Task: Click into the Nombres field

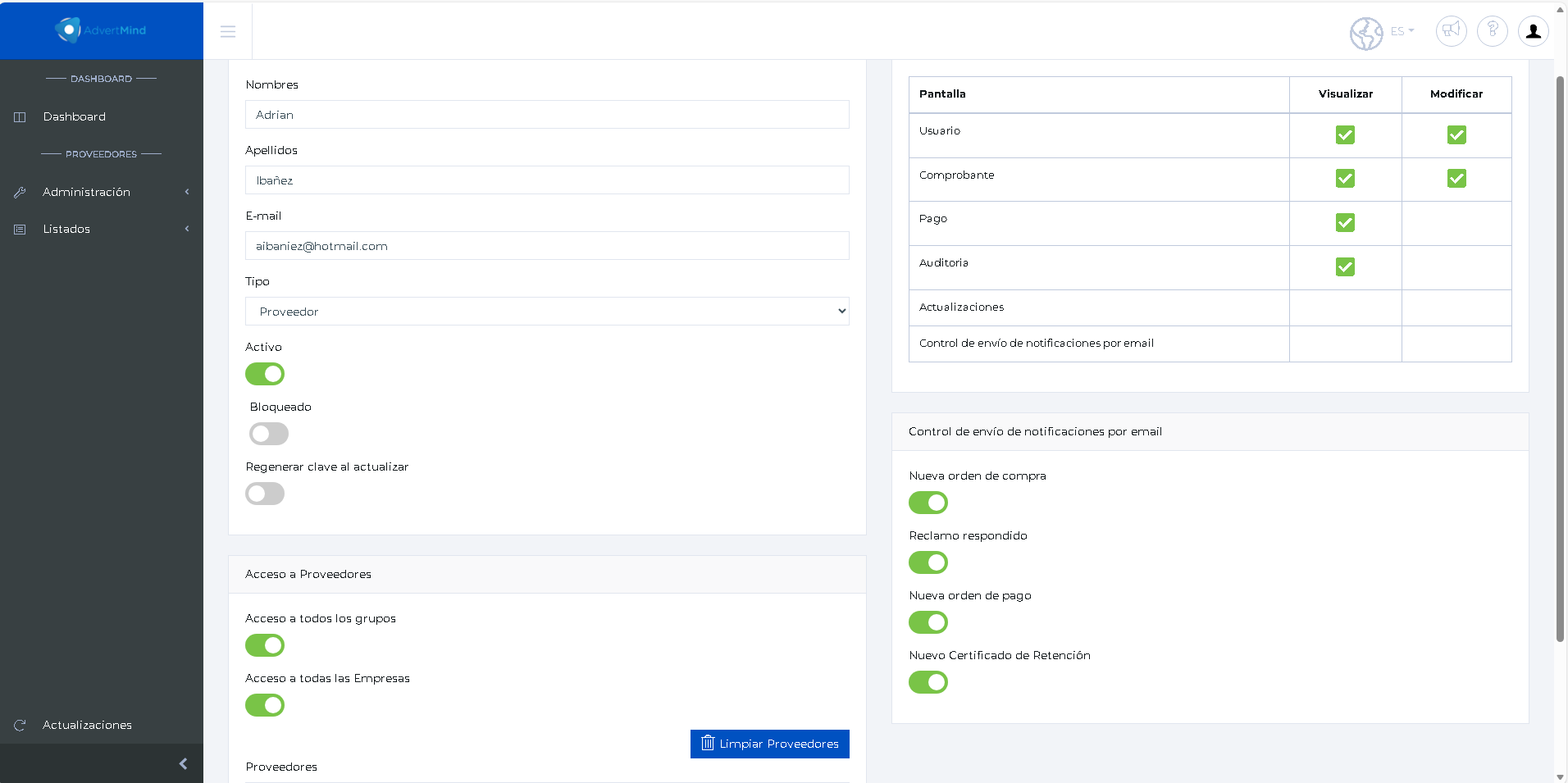Action: pos(547,115)
